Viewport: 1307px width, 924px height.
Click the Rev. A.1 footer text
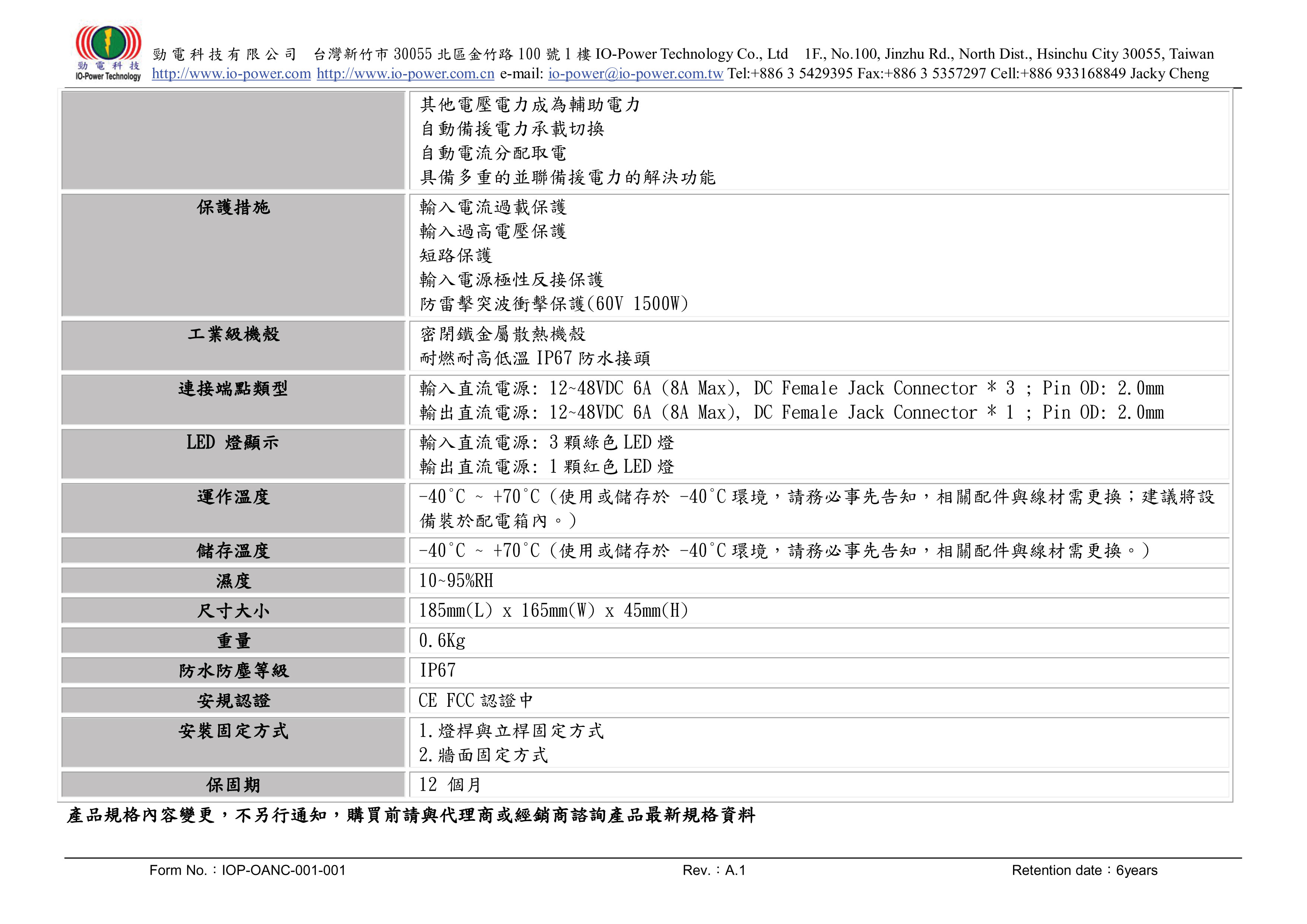click(x=714, y=870)
